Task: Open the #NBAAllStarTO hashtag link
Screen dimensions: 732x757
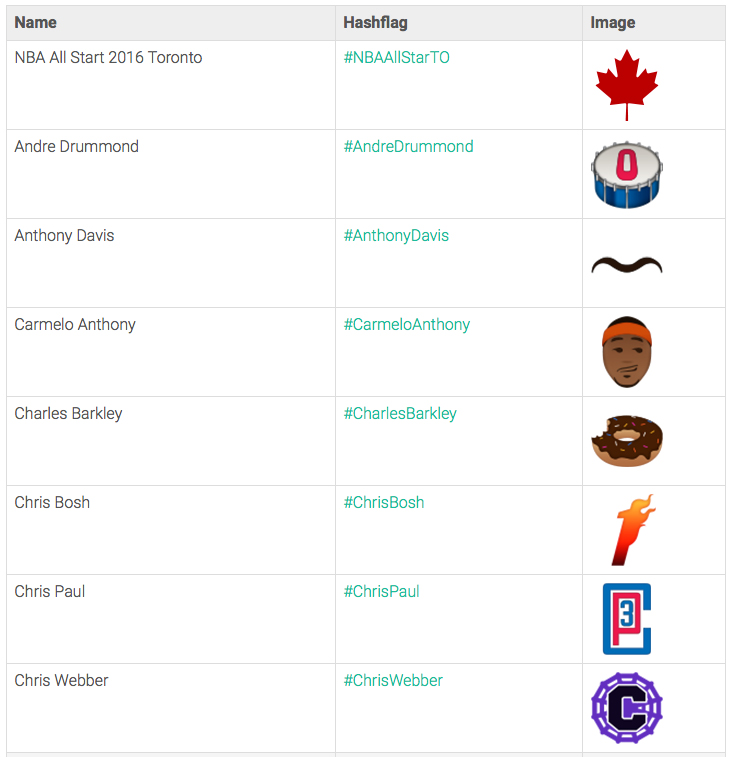Action: click(x=396, y=57)
